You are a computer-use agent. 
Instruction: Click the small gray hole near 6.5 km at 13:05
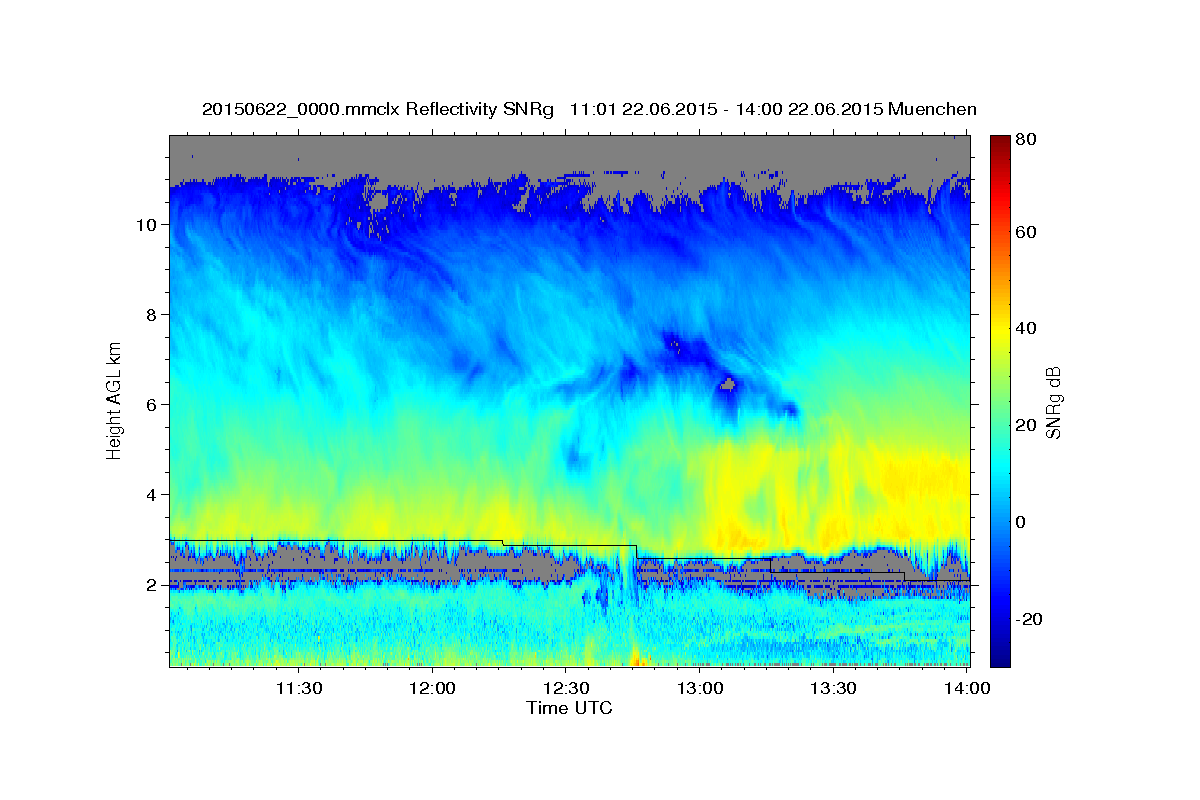point(728,383)
